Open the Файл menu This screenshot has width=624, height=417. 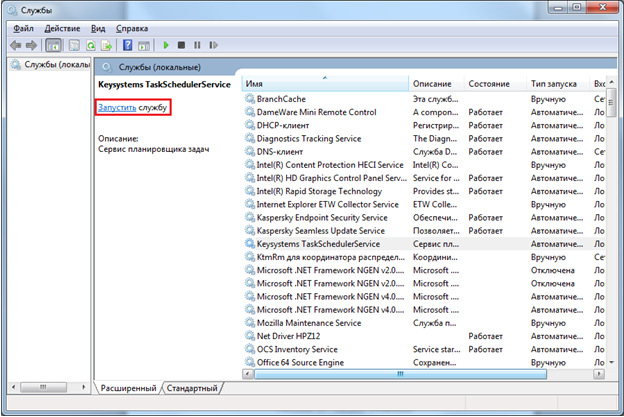point(23,29)
